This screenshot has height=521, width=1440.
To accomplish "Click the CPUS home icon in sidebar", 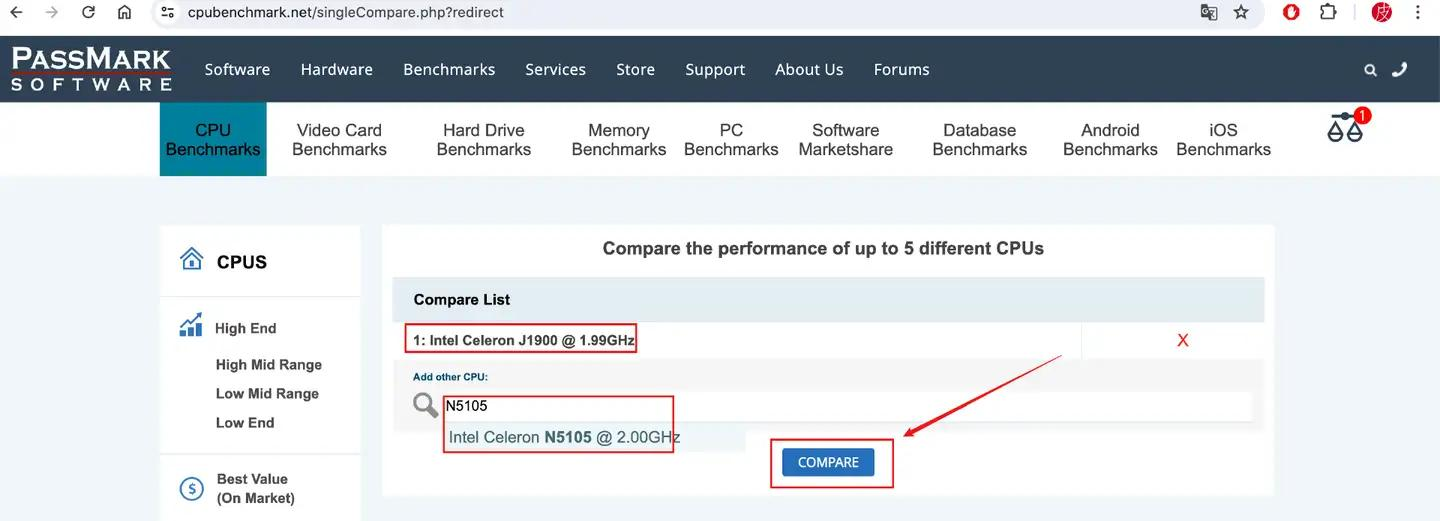I will 191,260.
